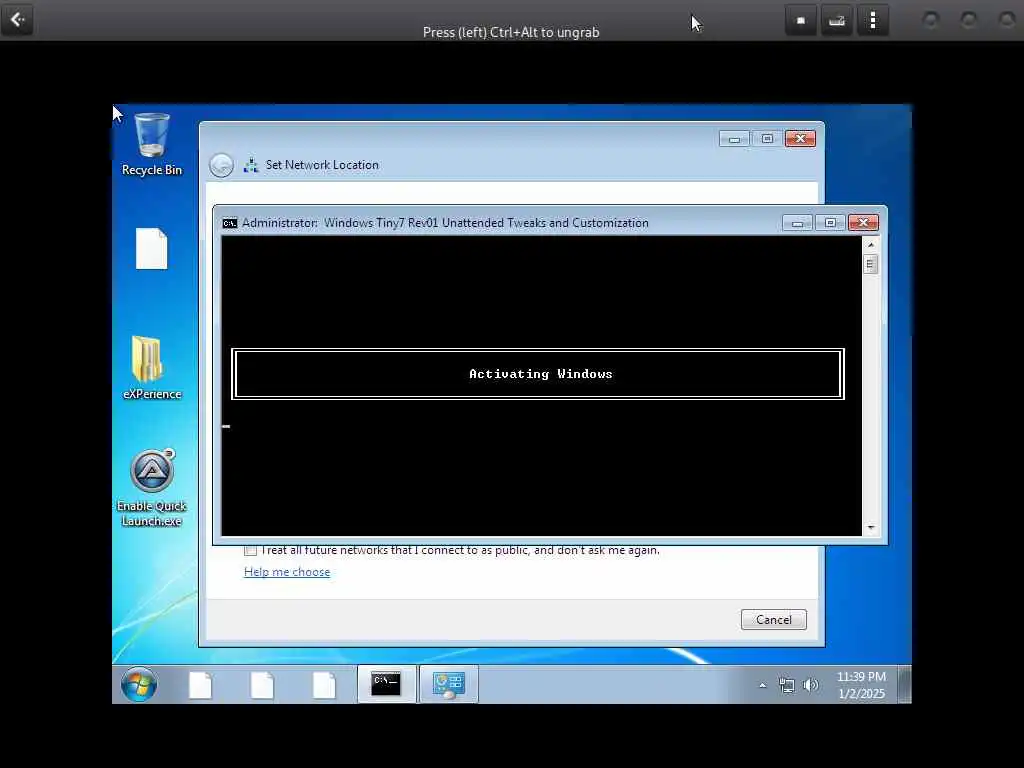The width and height of the screenshot is (1024, 768).
Task: Click the Show desktop strip
Action: [x=904, y=684]
